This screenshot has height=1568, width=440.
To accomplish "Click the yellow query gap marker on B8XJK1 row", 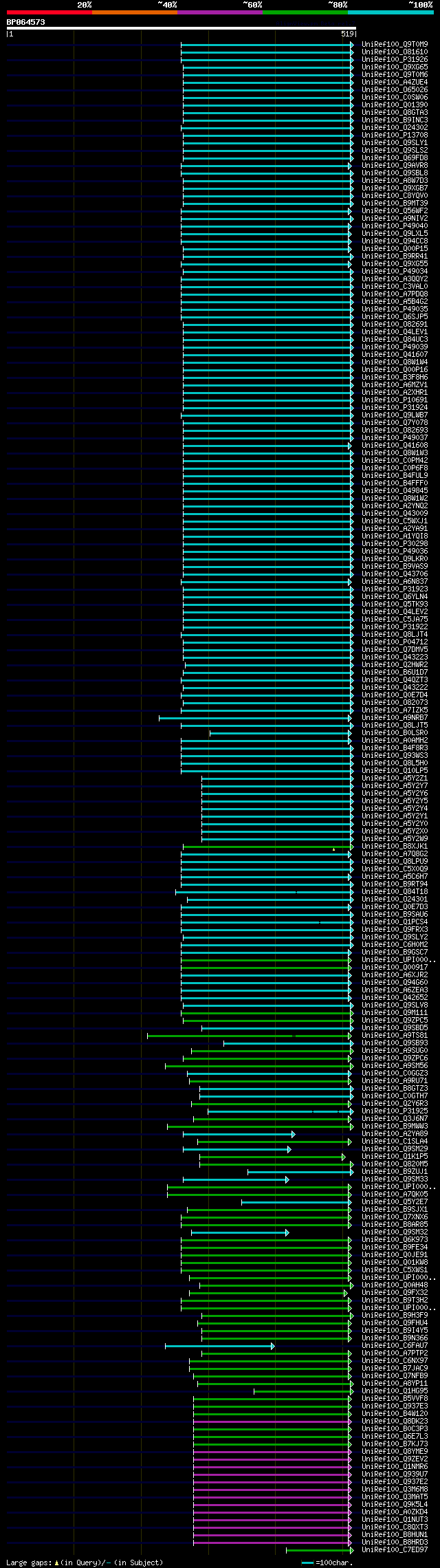I will (x=333, y=849).
